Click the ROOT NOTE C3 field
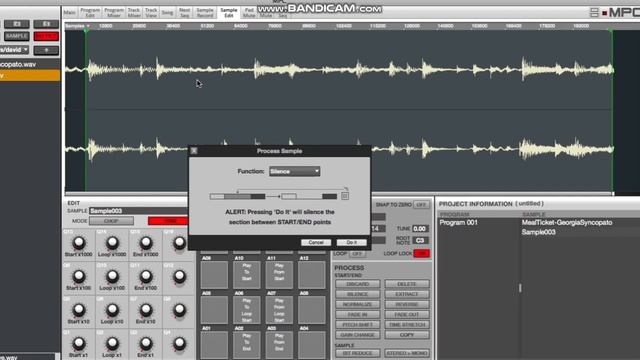 click(x=420, y=240)
